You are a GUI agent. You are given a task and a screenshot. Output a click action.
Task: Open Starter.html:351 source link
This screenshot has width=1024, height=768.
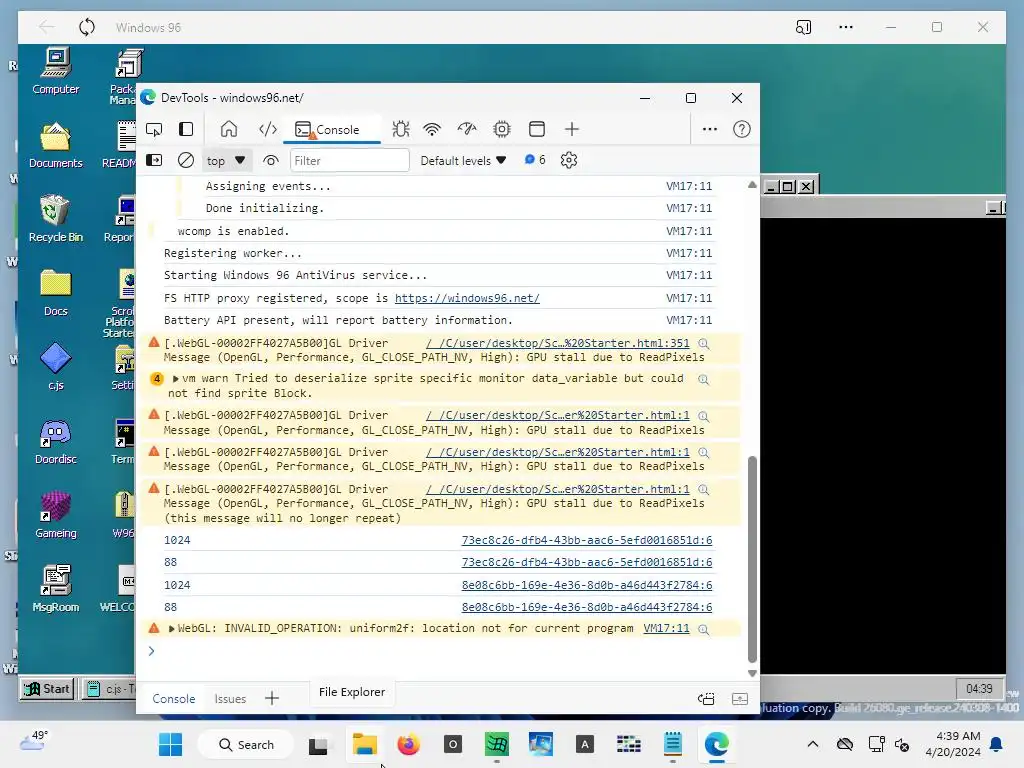[558, 344]
